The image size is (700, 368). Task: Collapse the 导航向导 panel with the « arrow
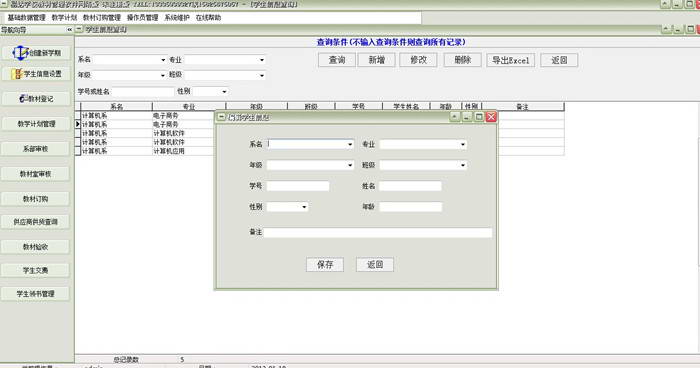pyautogui.click(x=70, y=30)
